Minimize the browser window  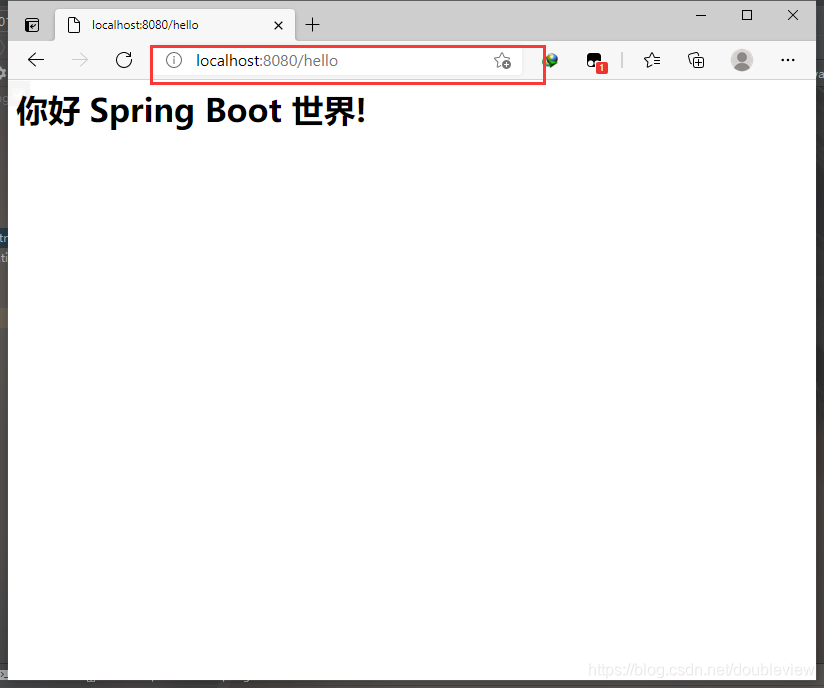(701, 15)
